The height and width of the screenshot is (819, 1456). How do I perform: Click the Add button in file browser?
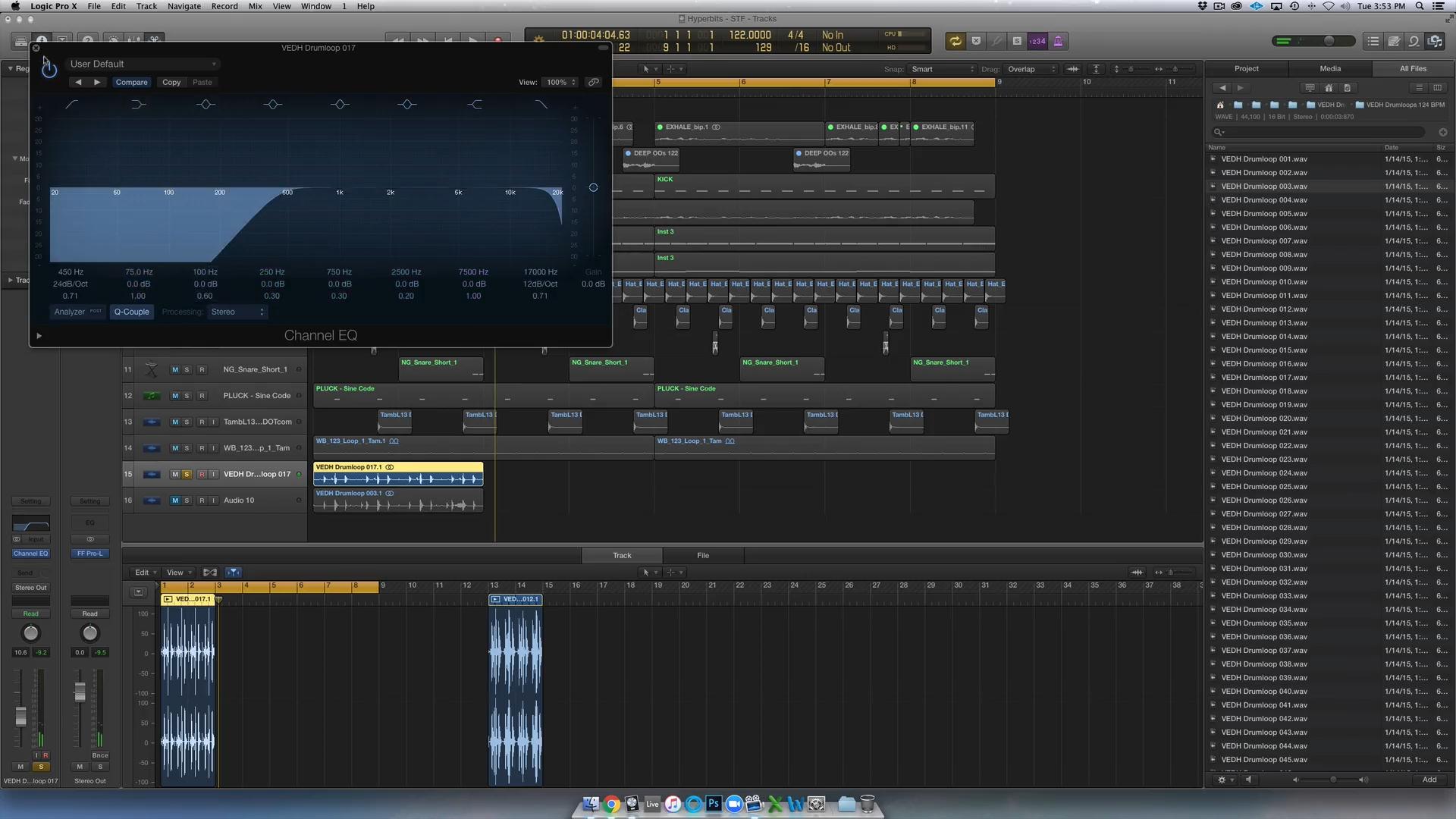1429,780
